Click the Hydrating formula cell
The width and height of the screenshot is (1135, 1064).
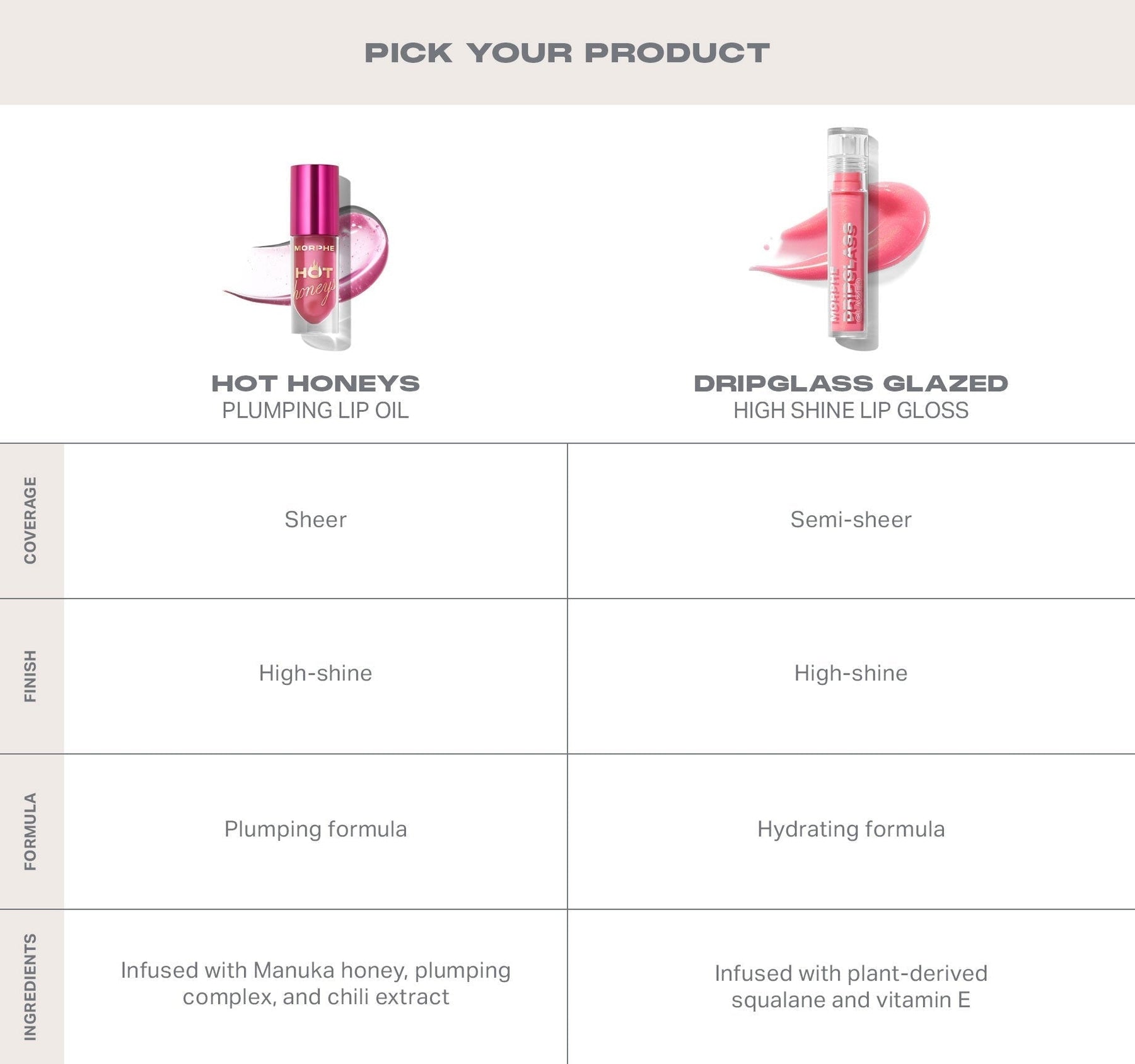coord(851,829)
